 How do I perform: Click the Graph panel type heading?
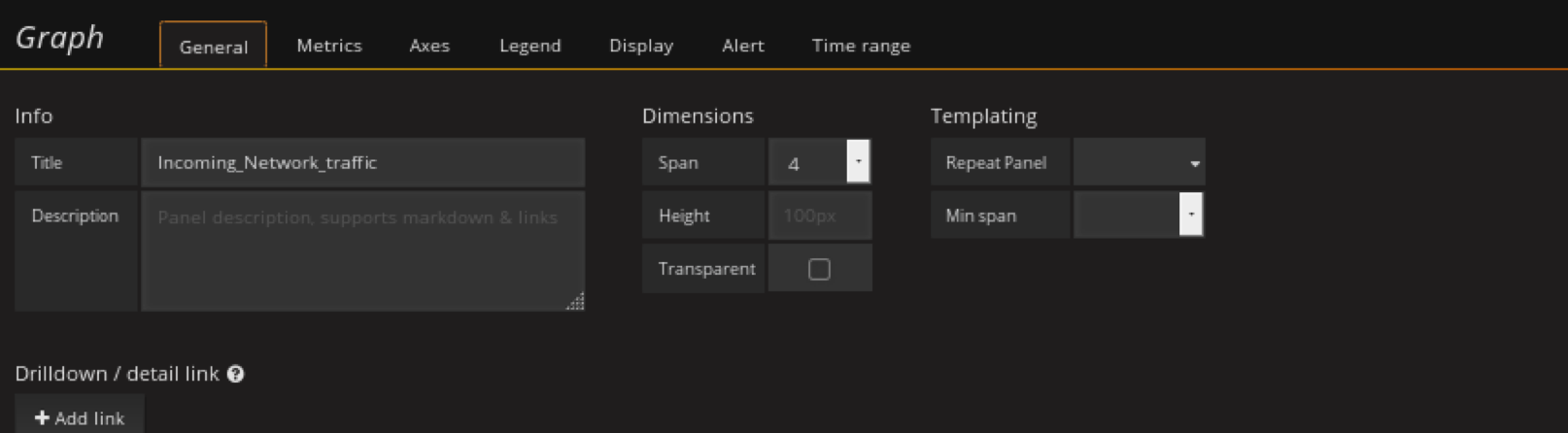[x=59, y=37]
